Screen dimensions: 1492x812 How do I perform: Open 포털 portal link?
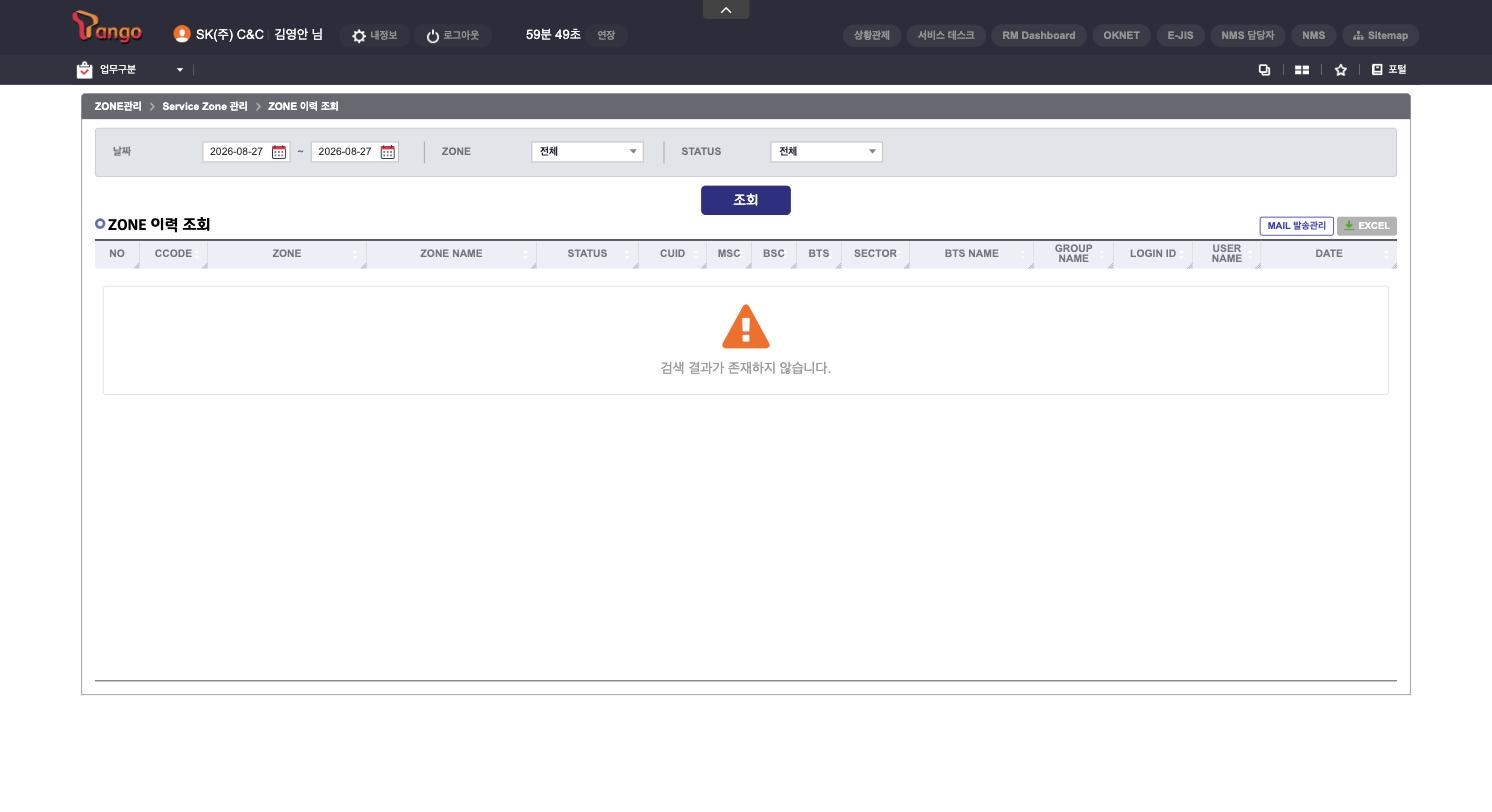click(x=1389, y=70)
